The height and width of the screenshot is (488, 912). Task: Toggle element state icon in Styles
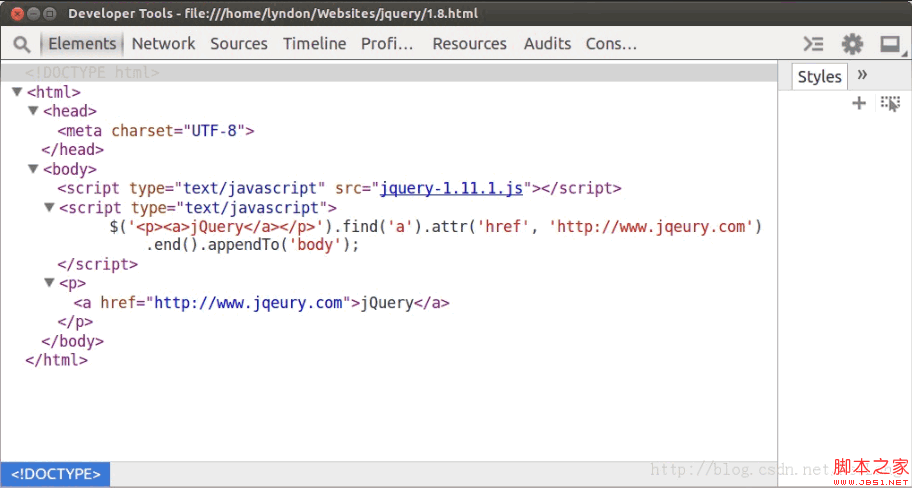(x=890, y=103)
